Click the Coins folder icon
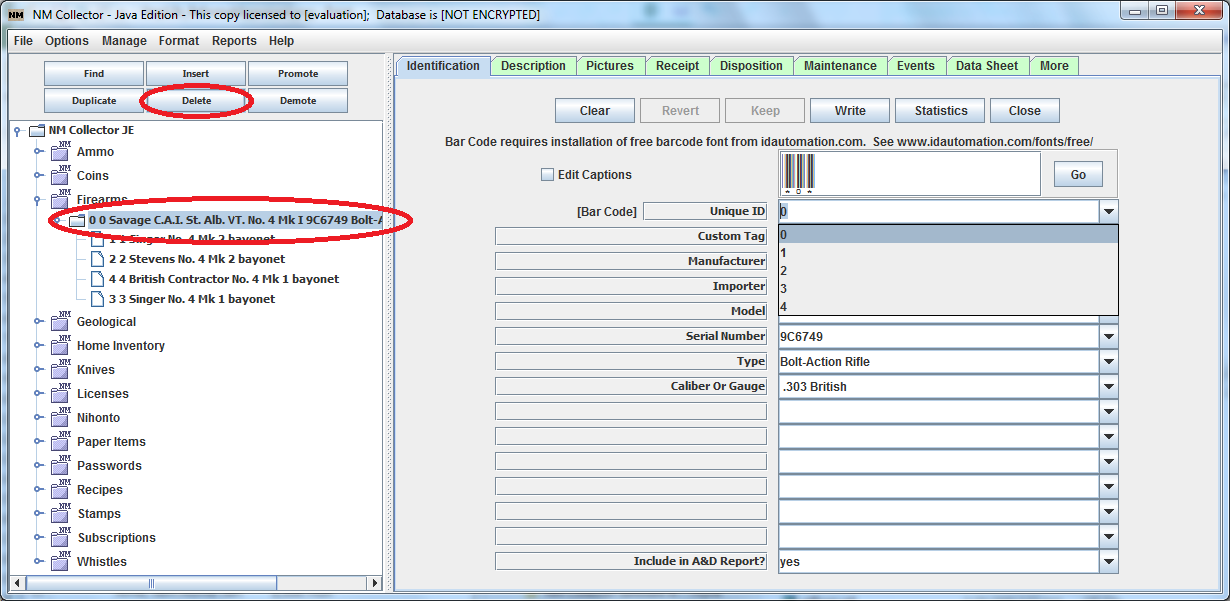The width and height of the screenshot is (1230, 601). point(58,176)
